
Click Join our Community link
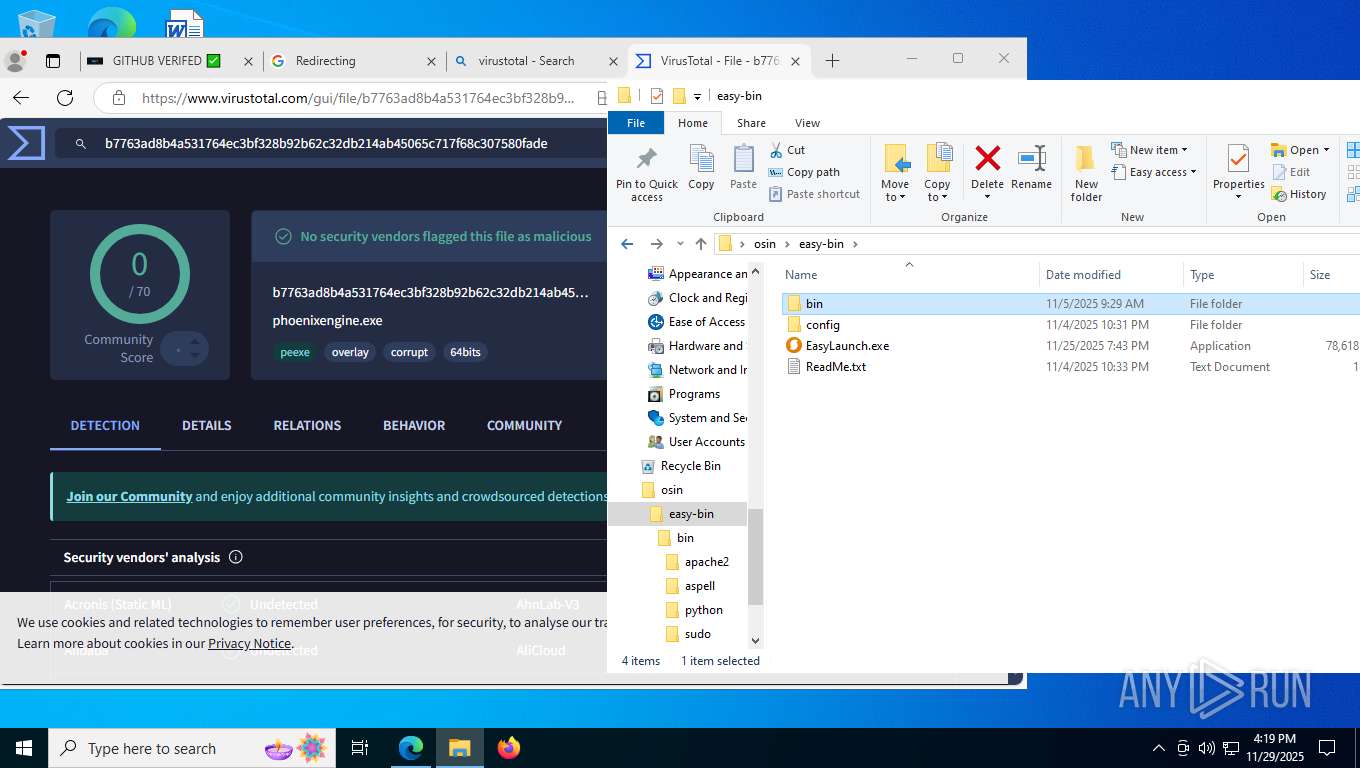point(129,496)
